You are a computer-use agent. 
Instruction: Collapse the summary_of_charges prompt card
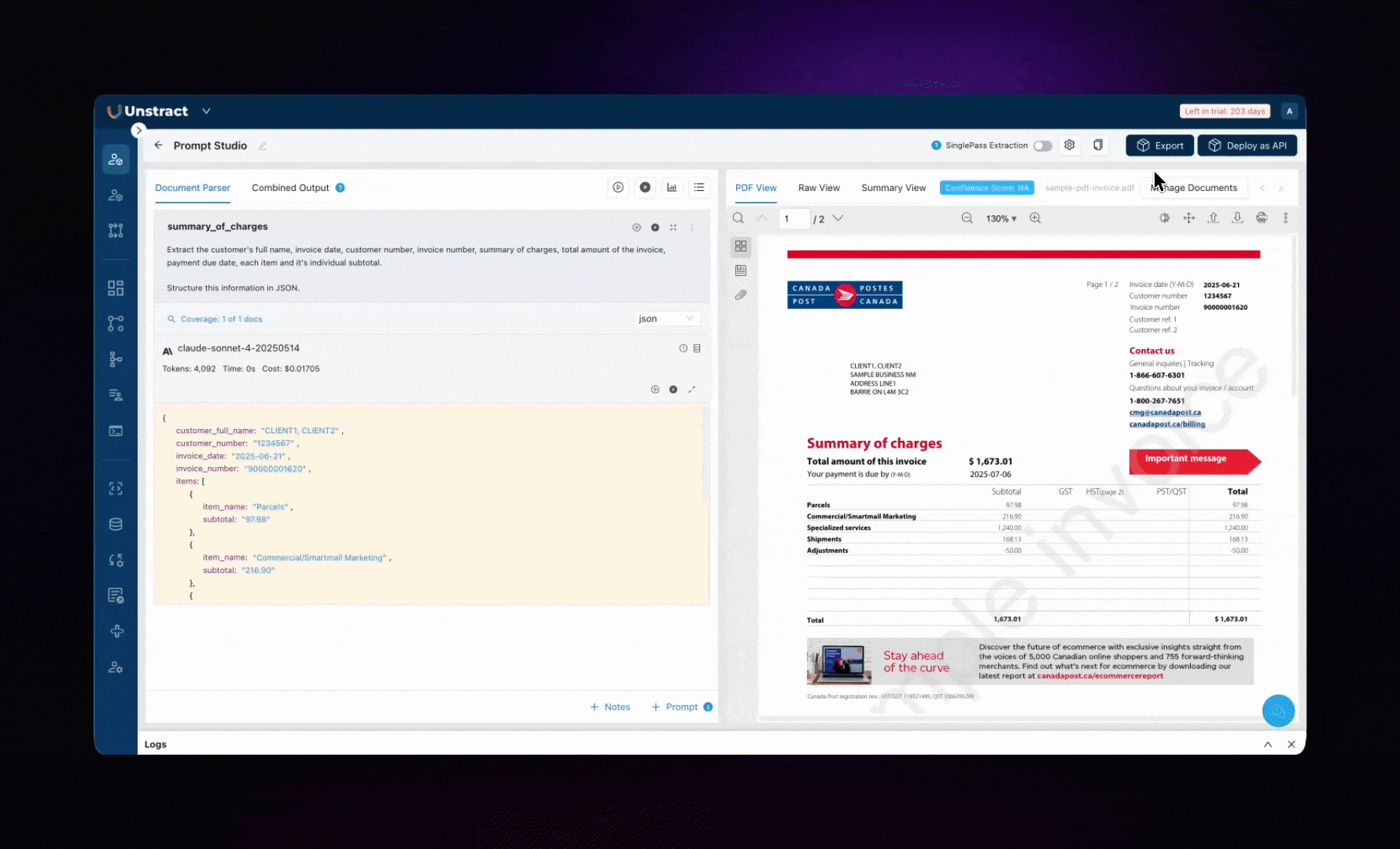673,227
